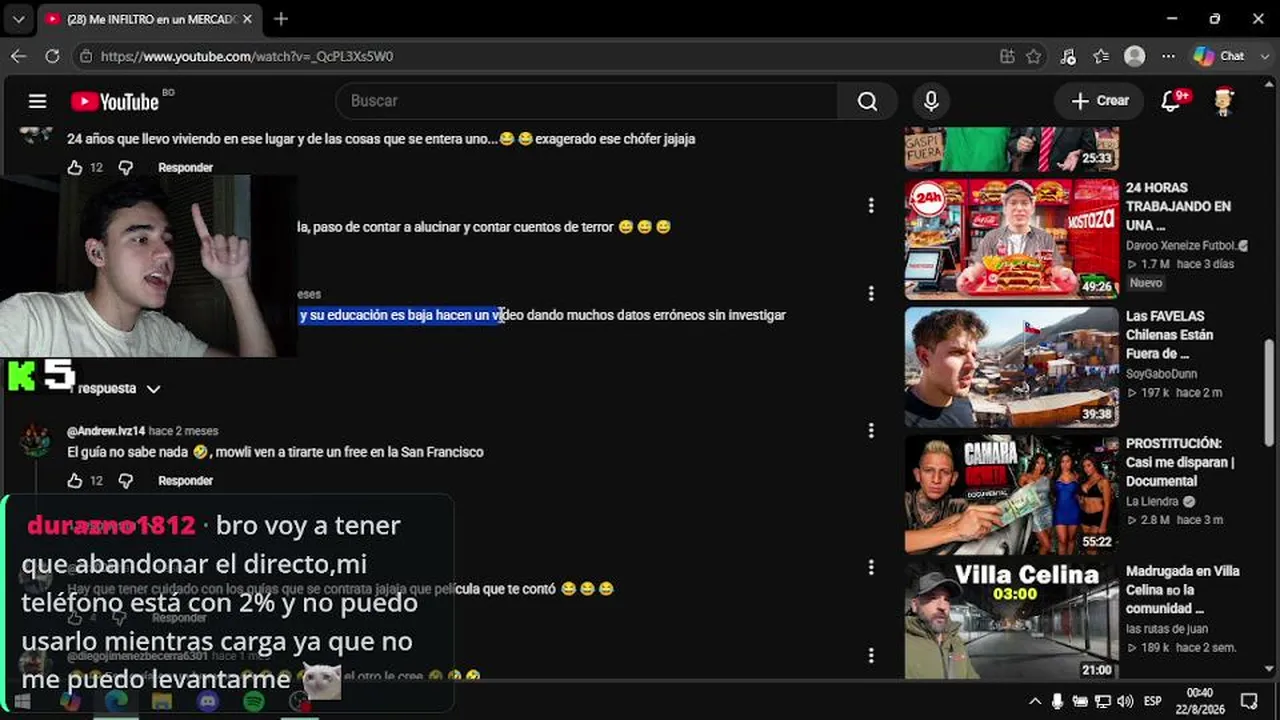Click the browser address bar URL
This screenshot has height=720, width=1280.
click(247, 56)
